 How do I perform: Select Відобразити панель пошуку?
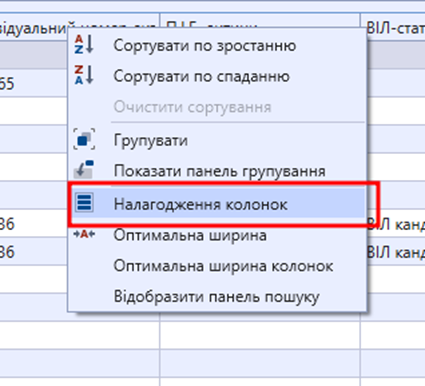pyautogui.click(x=216, y=297)
